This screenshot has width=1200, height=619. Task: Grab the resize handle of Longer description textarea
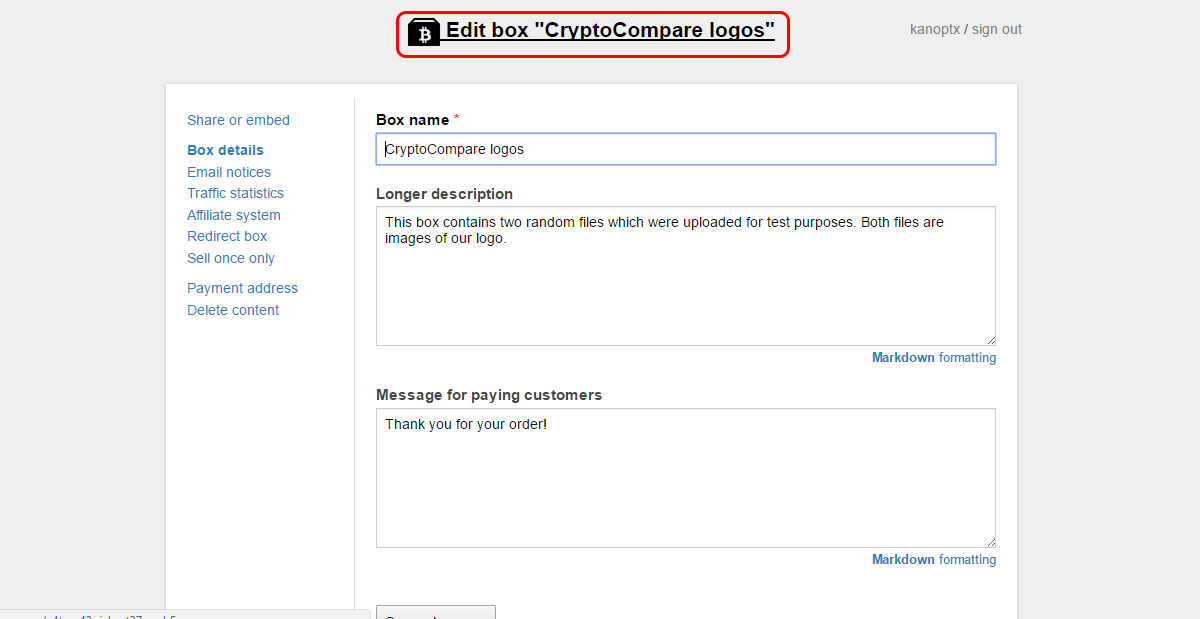[x=990, y=340]
